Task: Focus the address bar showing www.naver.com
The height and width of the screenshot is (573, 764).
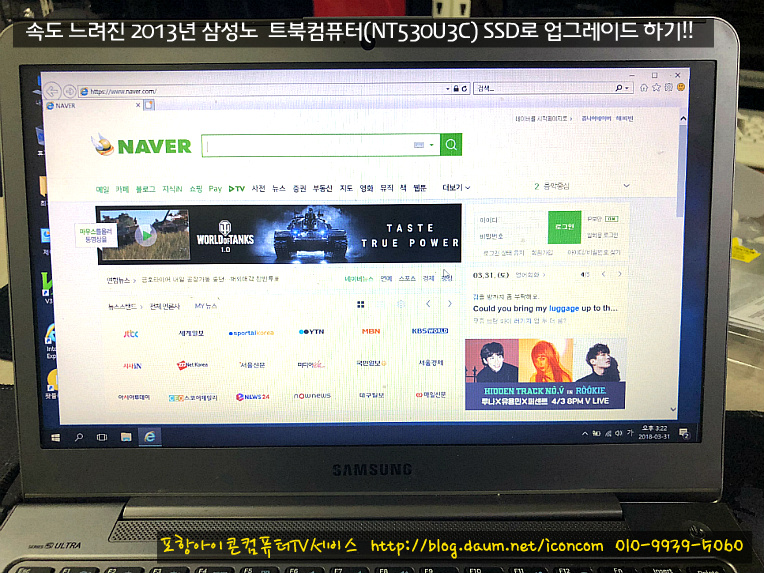Action: coord(263,91)
